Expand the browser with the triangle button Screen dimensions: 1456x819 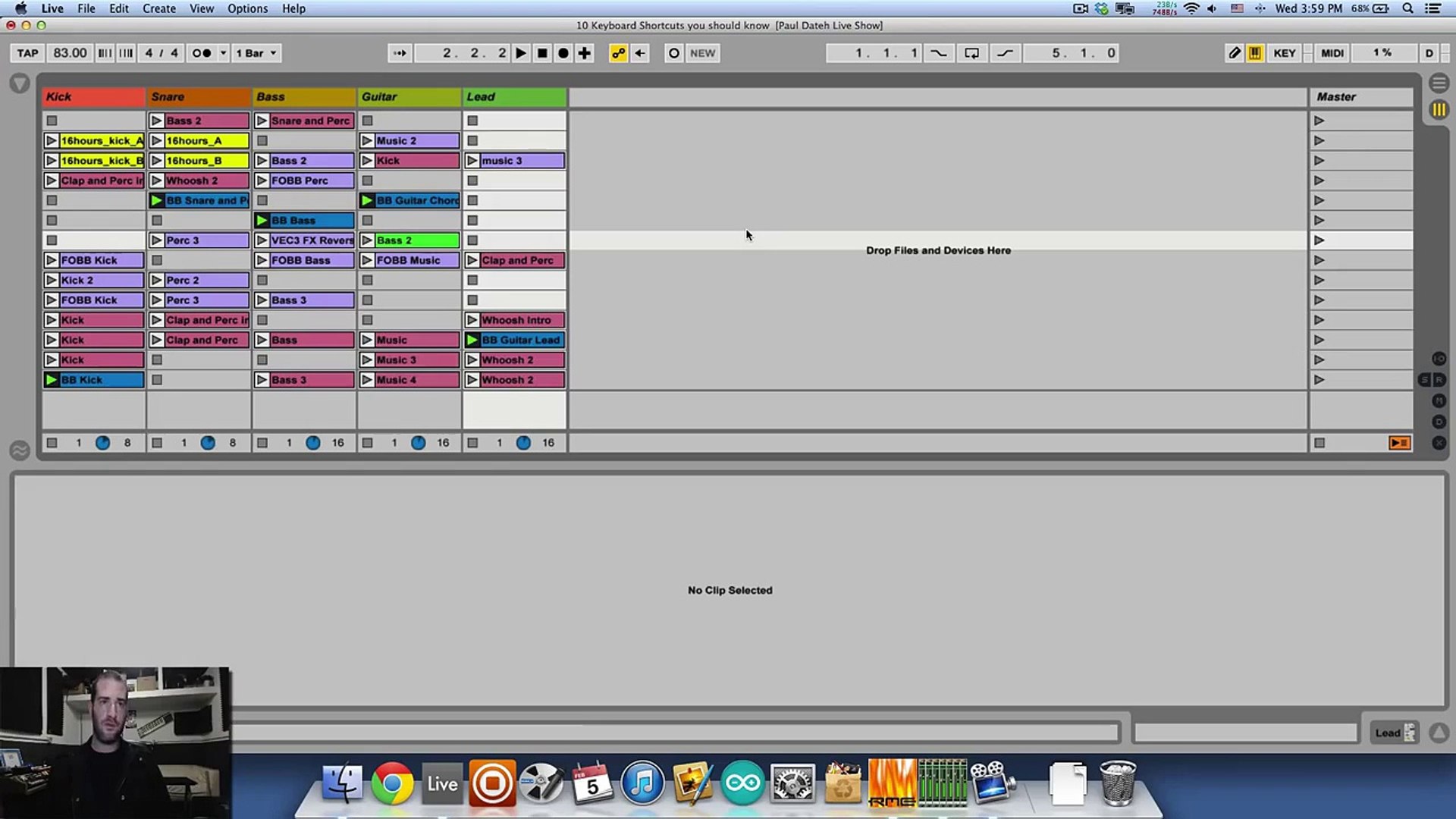click(20, 83)
